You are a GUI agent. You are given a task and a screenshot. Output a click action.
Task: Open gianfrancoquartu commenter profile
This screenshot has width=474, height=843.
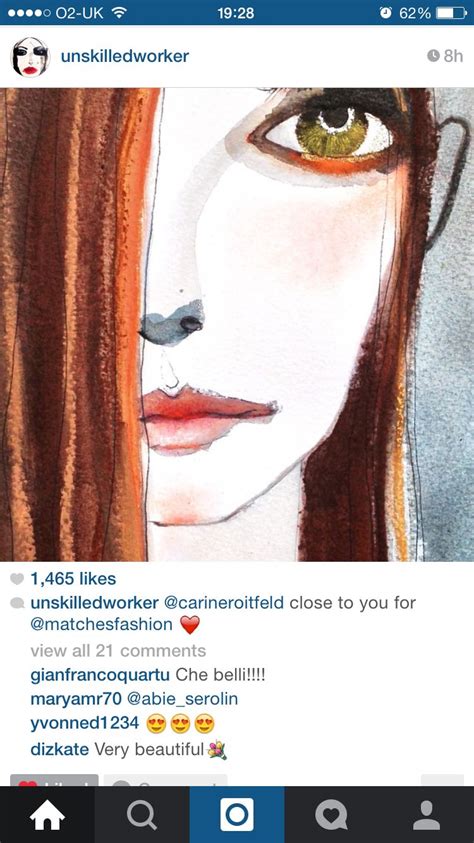coord(100,675)
